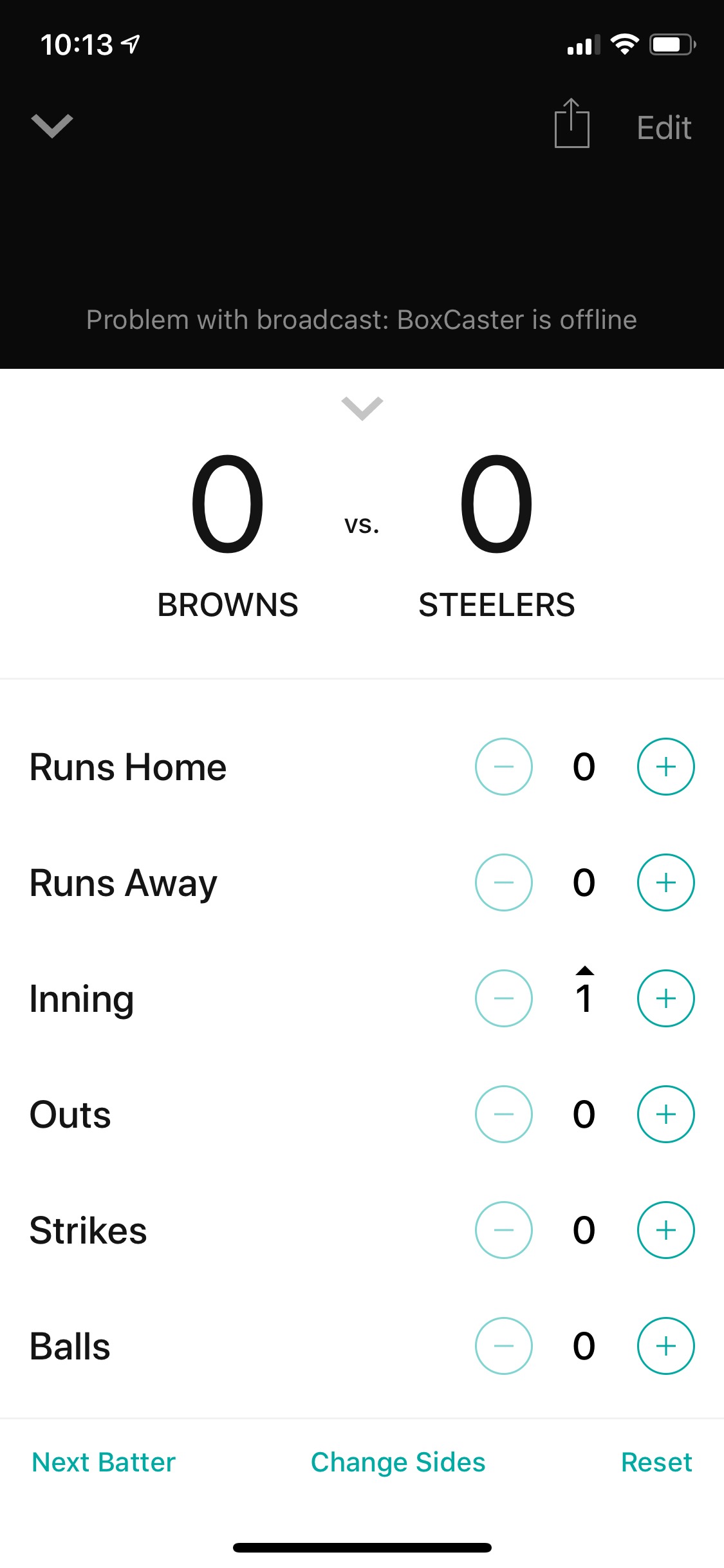This screenshot has width=724, height=1568.
Task: Collapse scoreboard panel with gray chevron
Action: pos(362,408)
